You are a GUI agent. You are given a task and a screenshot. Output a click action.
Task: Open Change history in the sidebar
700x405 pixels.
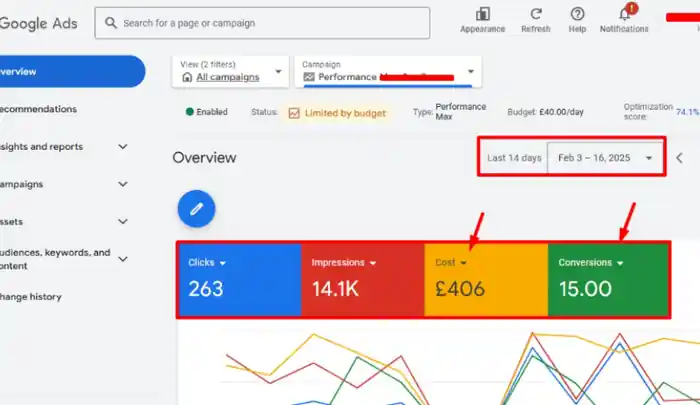[31, 296]
